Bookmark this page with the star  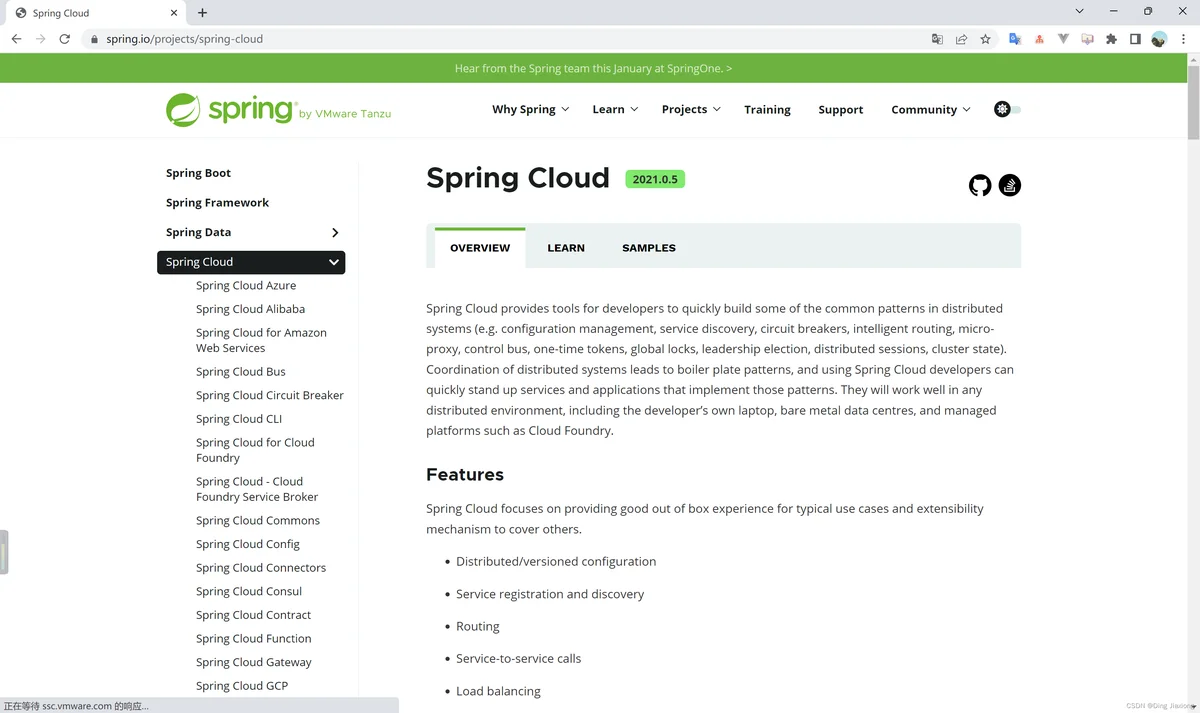(x=985, y=39)
